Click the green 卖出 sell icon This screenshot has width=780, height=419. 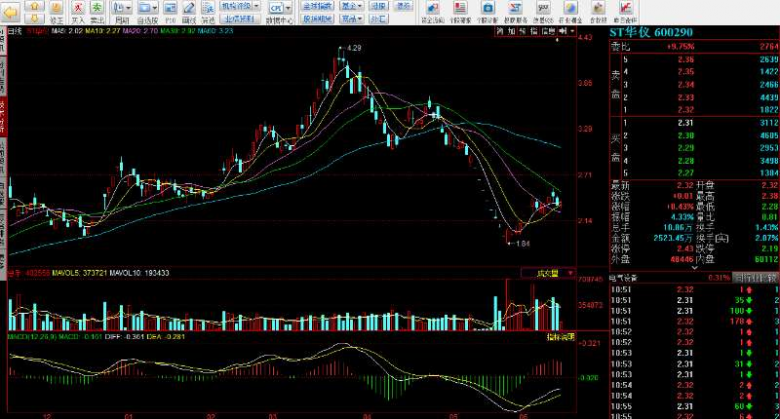pos(97,10)
